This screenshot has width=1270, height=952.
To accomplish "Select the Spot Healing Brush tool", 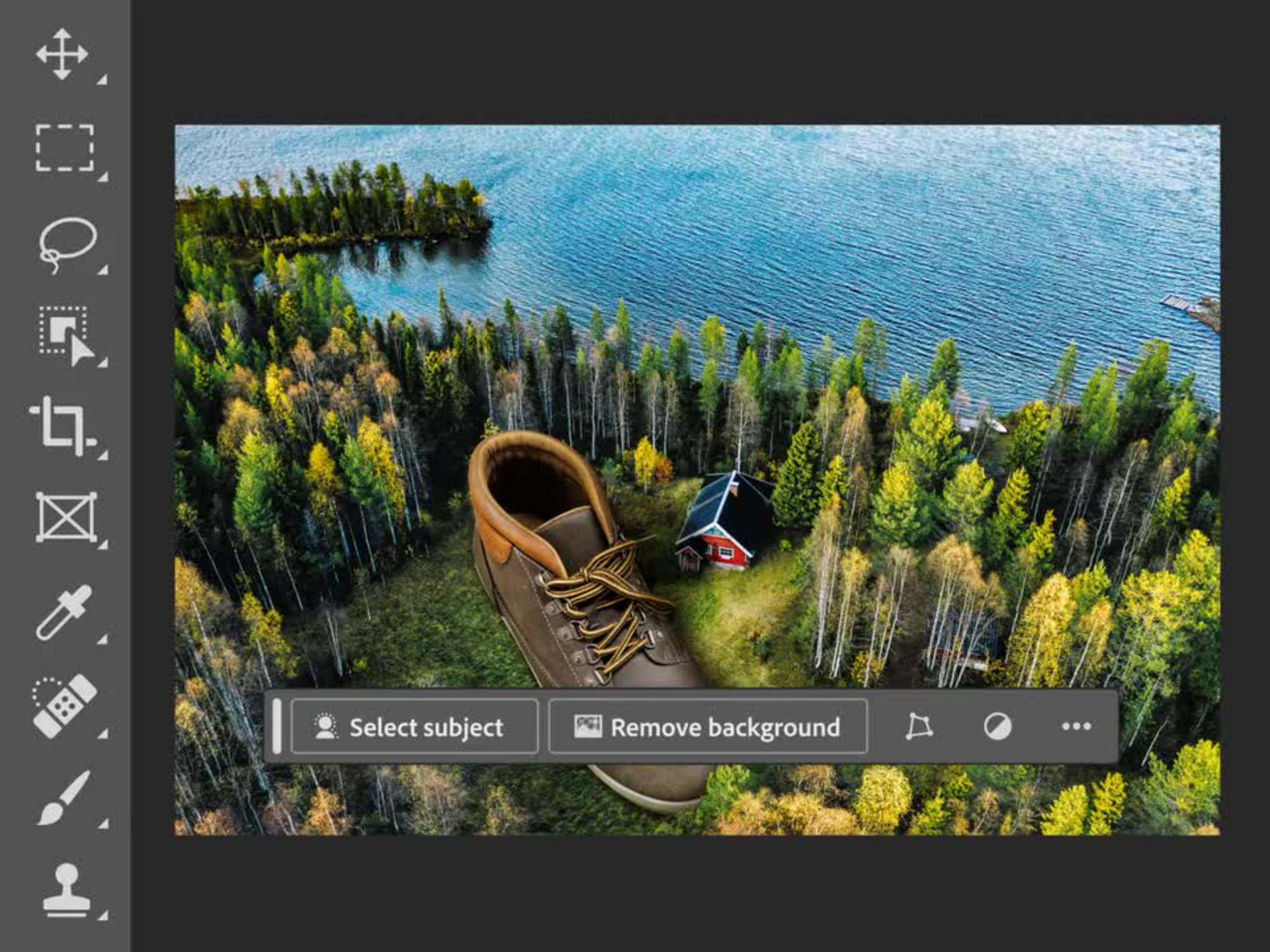I will pyautogui.click(x=64, y=705).
